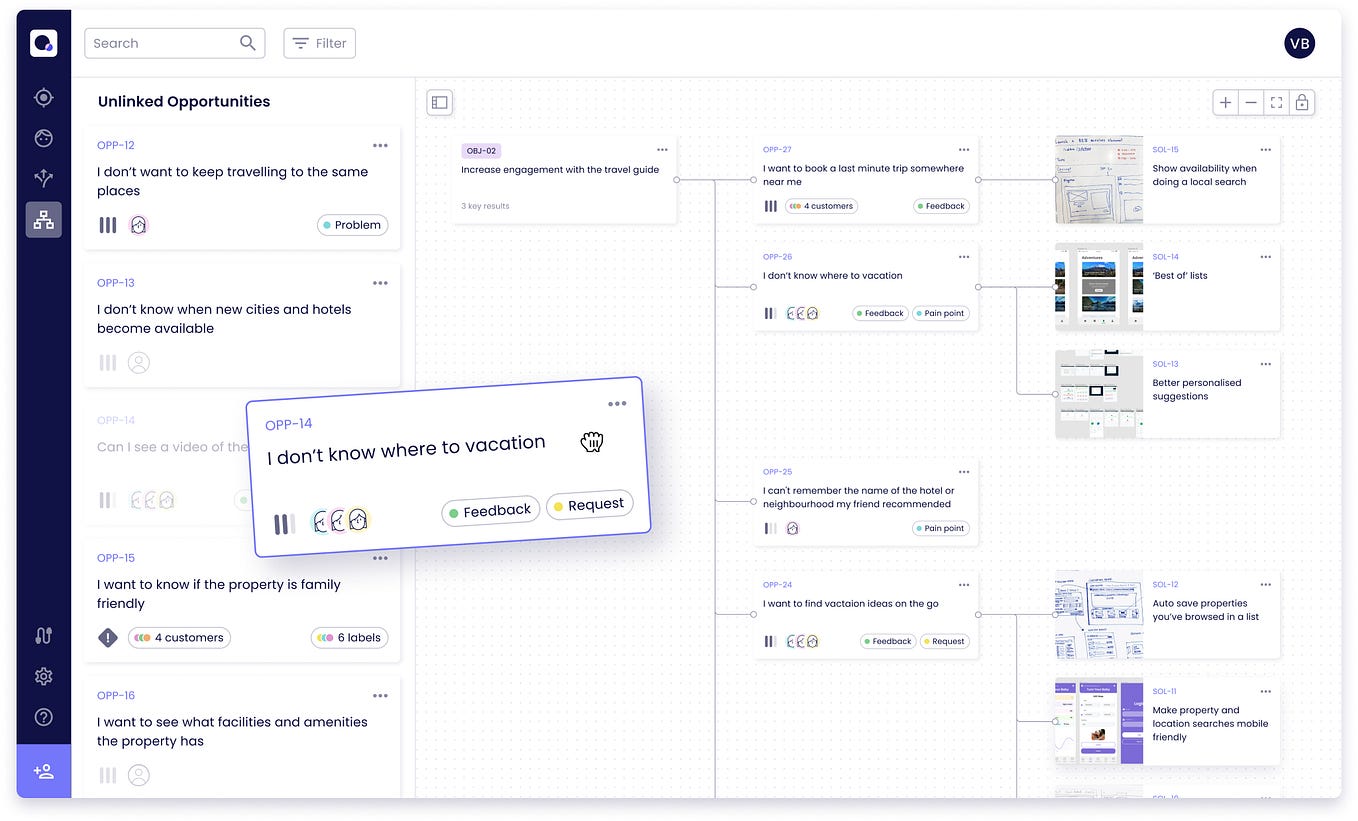The width and height of the screenshot is (1358, 821).
Task: Open the branching paths icon in the sidebar
Action: 43,178
